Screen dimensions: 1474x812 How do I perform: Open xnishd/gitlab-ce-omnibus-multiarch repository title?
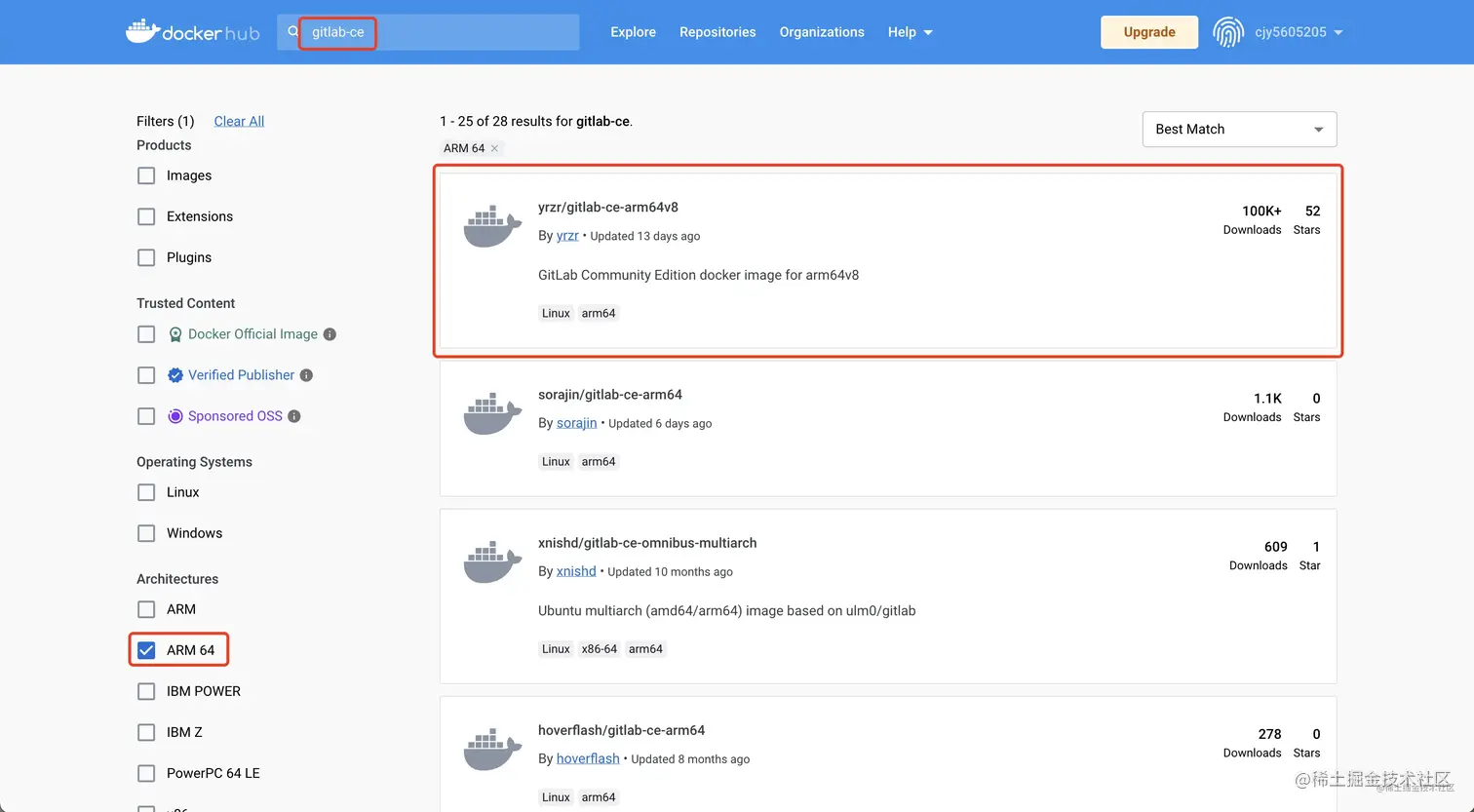(x=647, y=542)
